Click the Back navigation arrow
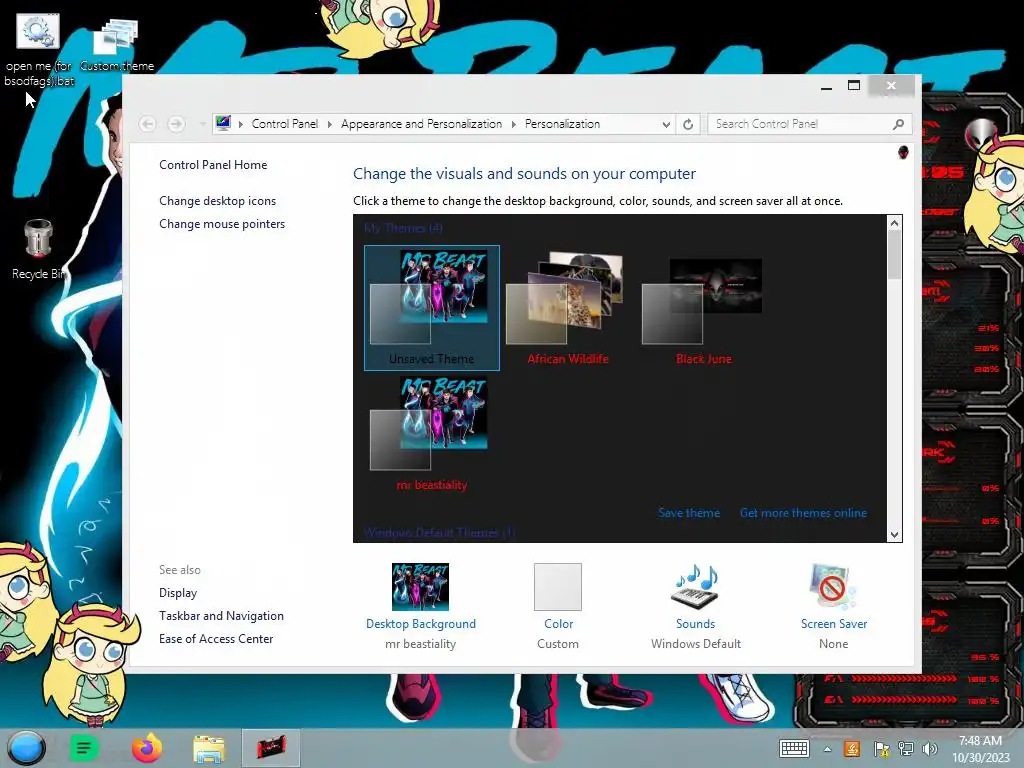Viewport: 1024px width, 768px height. pyautogui.click(x=148, y=124)
